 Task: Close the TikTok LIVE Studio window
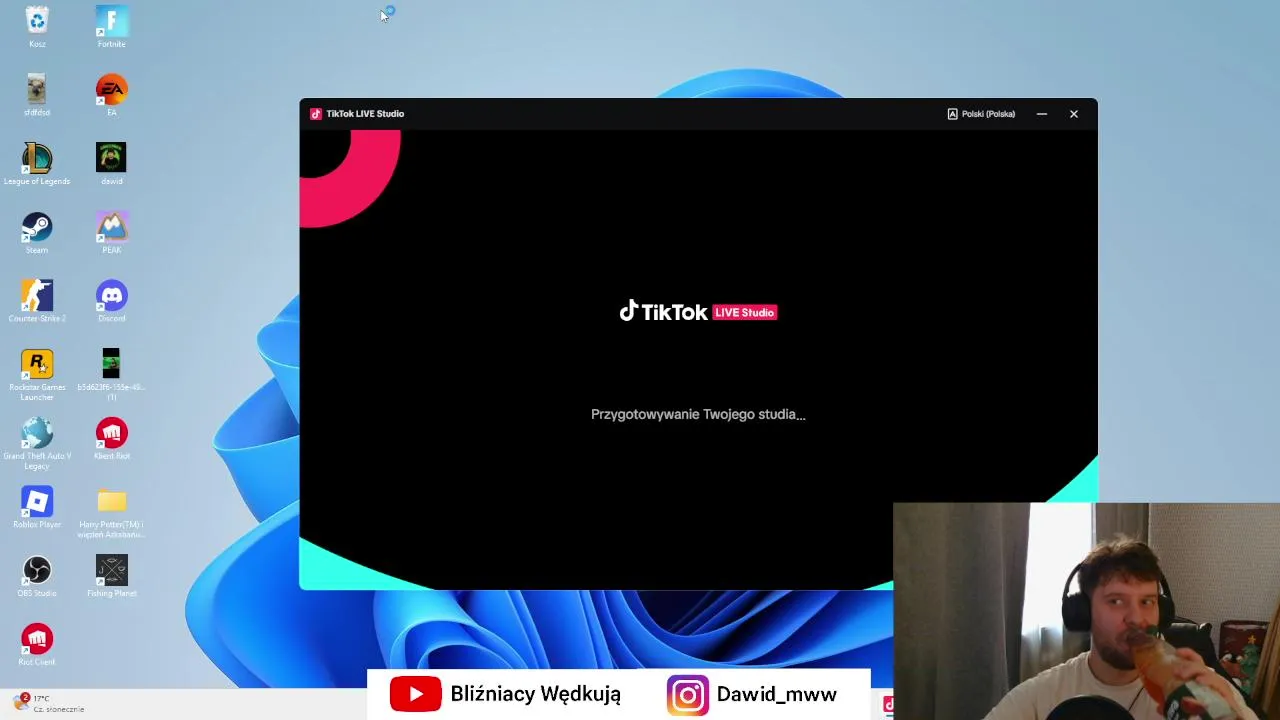(1074, 114)
